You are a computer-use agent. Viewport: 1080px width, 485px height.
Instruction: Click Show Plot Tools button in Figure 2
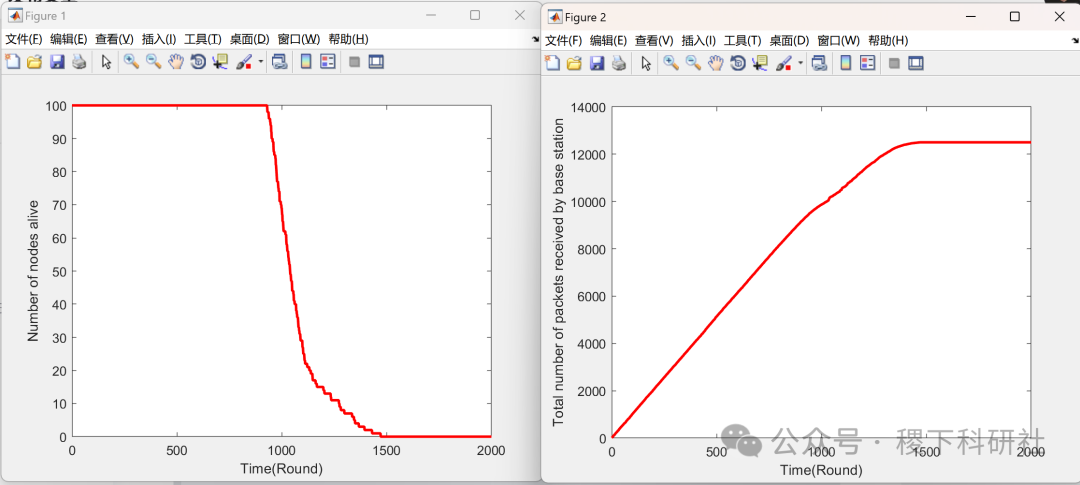(x=915, y=64)
